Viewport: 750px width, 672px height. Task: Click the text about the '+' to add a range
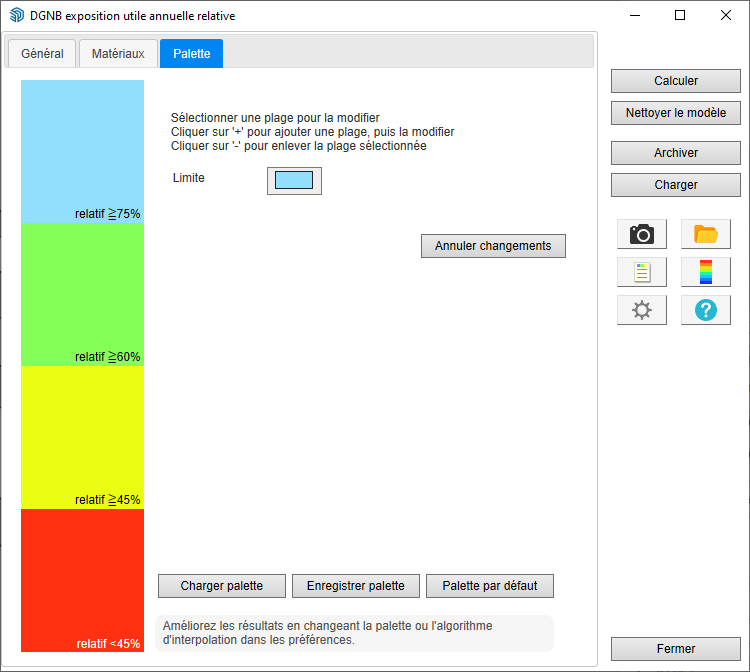pos(312,132)
